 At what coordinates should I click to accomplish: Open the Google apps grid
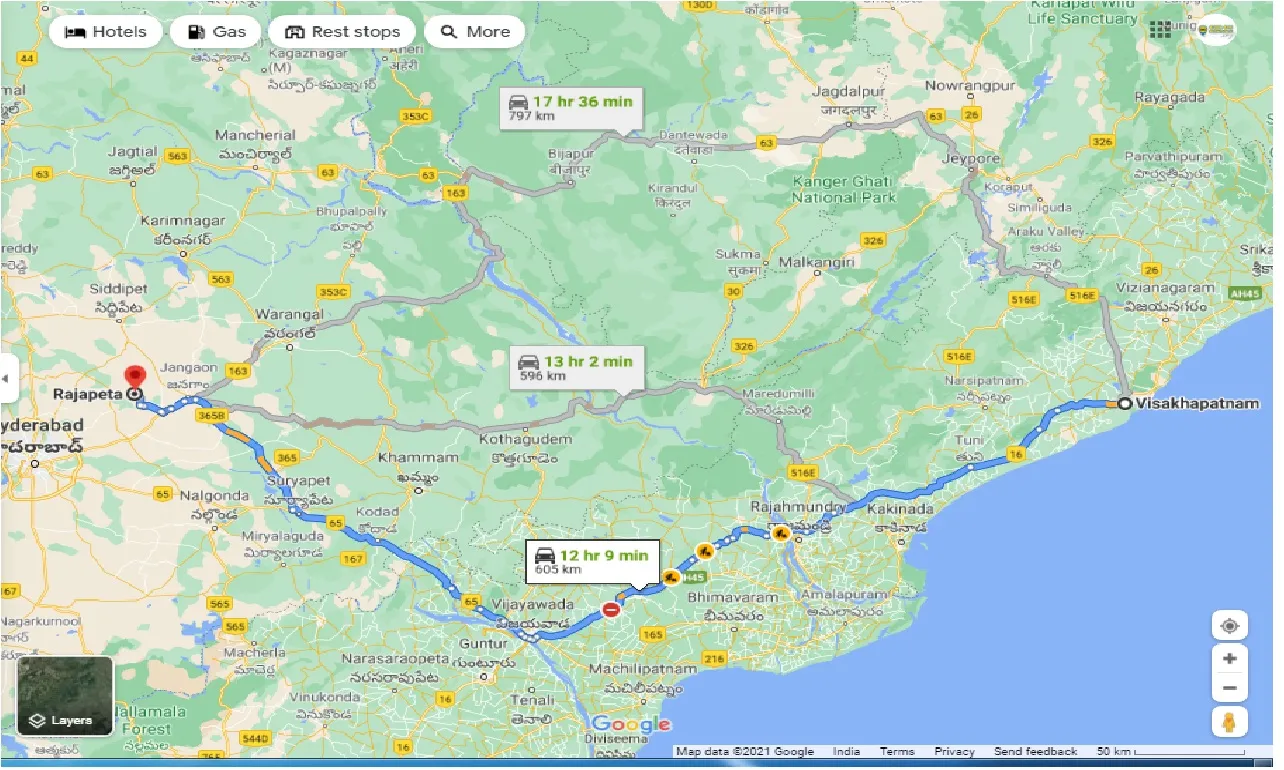tap(1160, 30)
